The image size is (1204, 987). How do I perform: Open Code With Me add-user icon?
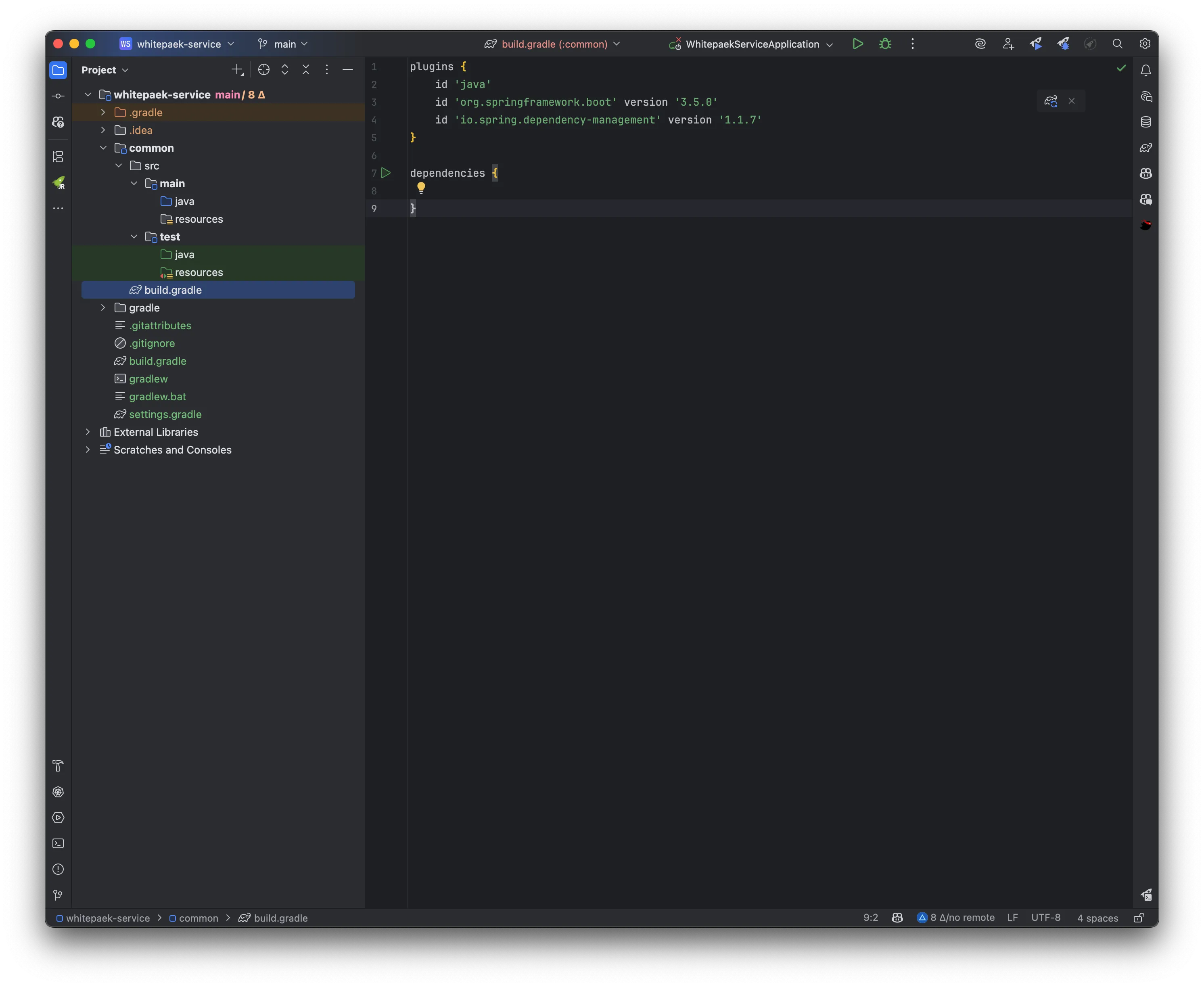tap(1008, 44)
